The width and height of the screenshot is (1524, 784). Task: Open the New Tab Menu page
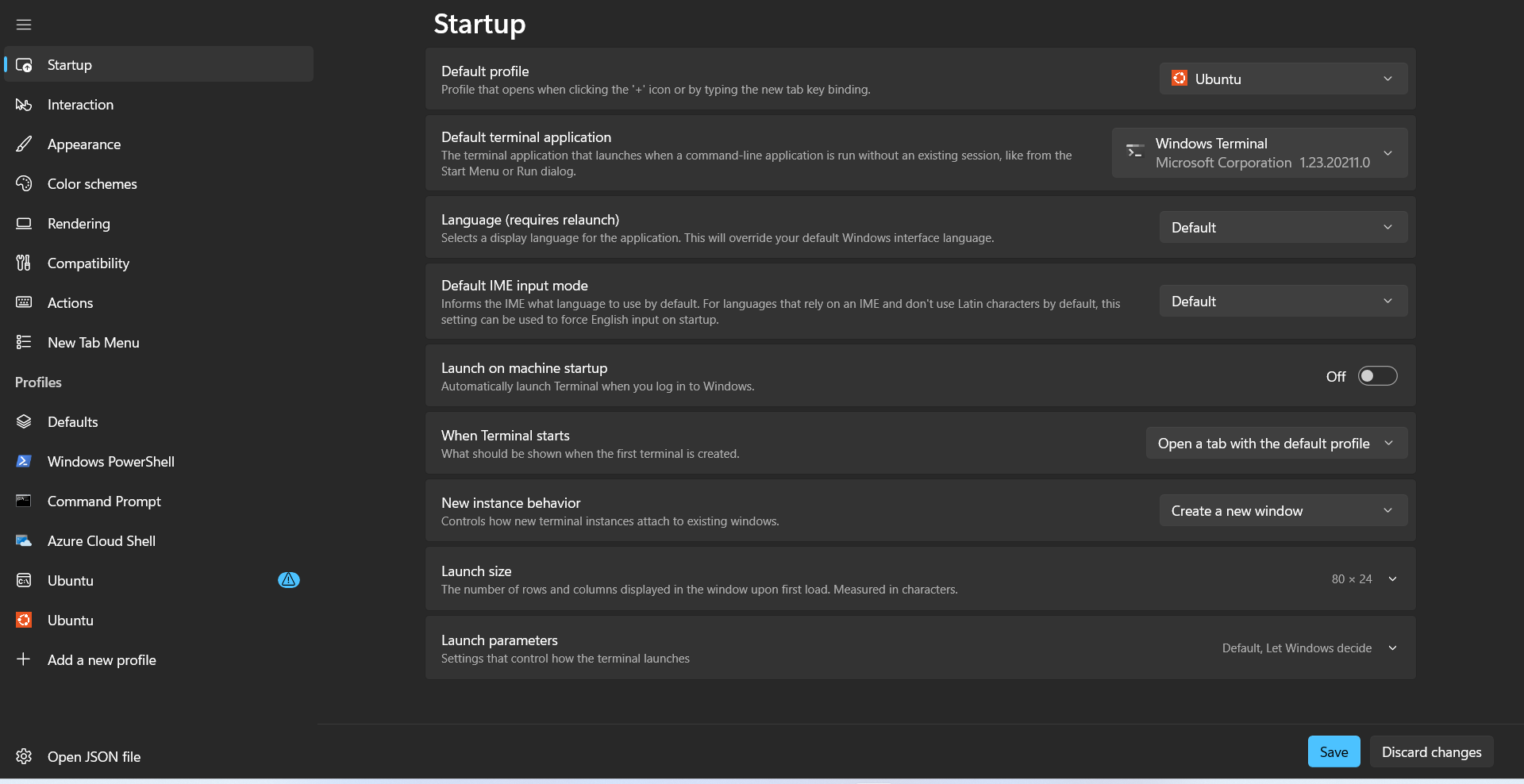point(159,342)
